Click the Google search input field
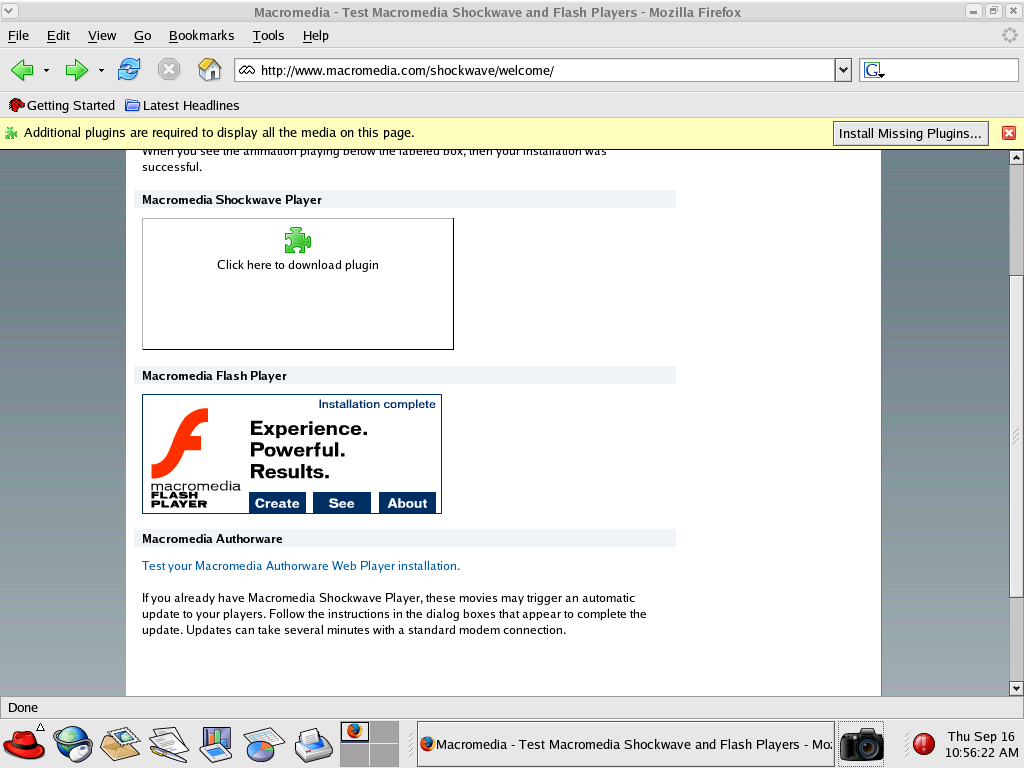Viewport: 1024px width, 768px height. pyautogui.click(x=951, y=71)
